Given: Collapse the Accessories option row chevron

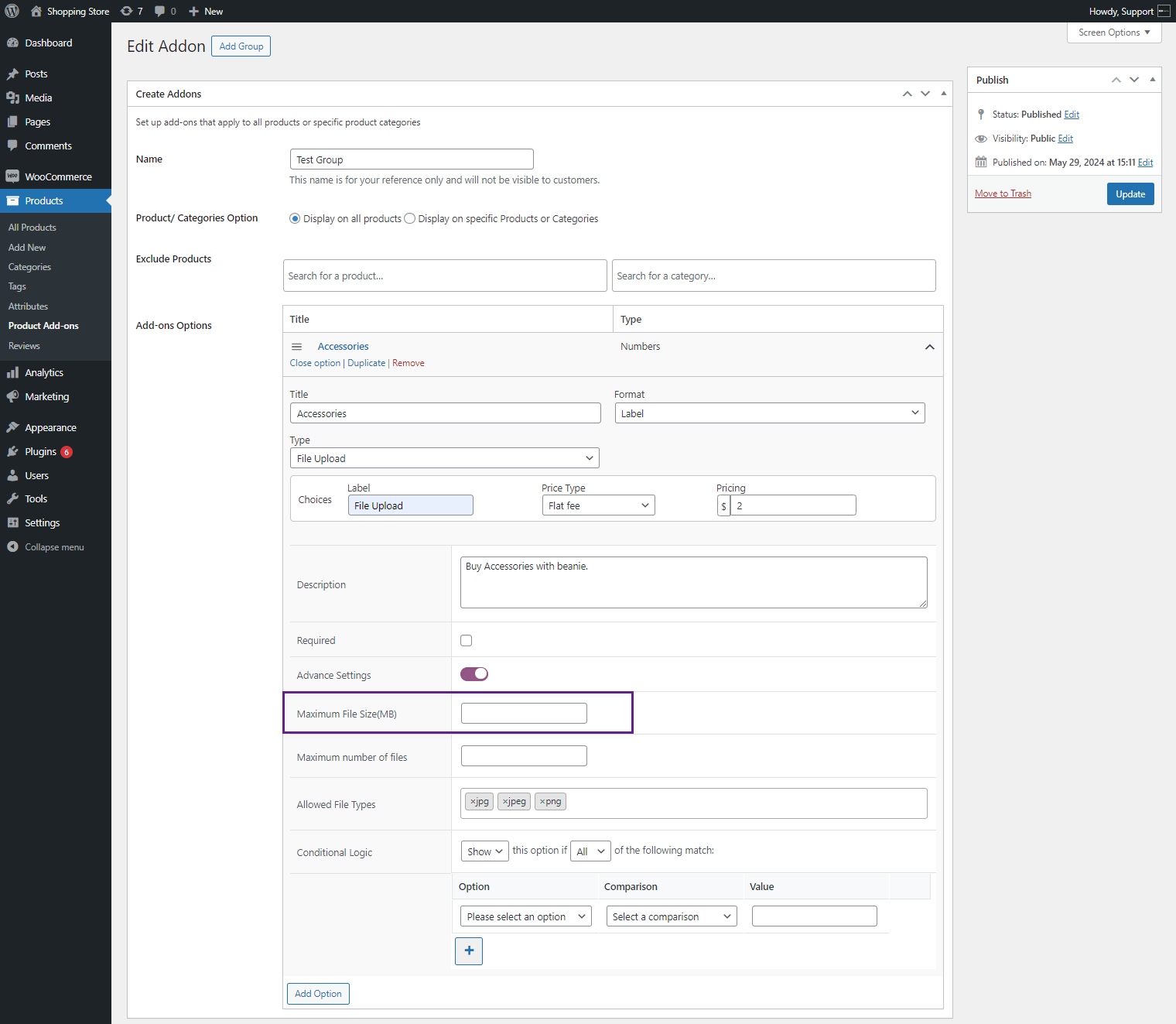Looking at the screenshot, I should pyautogui.click(x=930, y=347).
